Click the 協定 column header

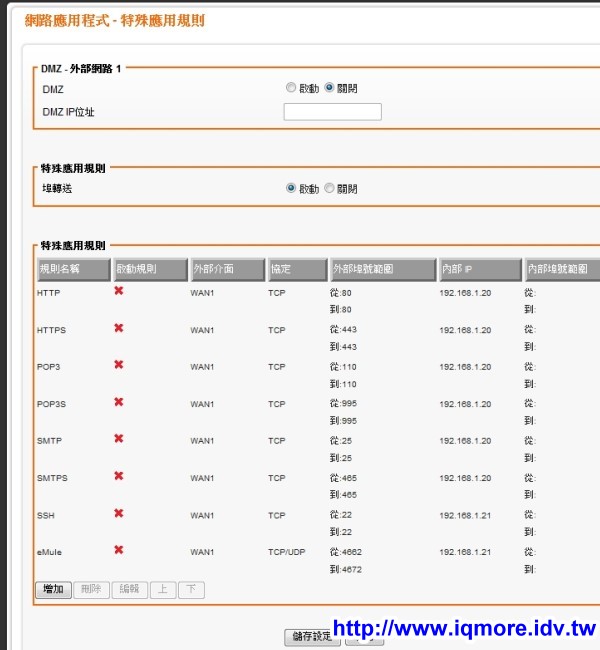(298, 269)
